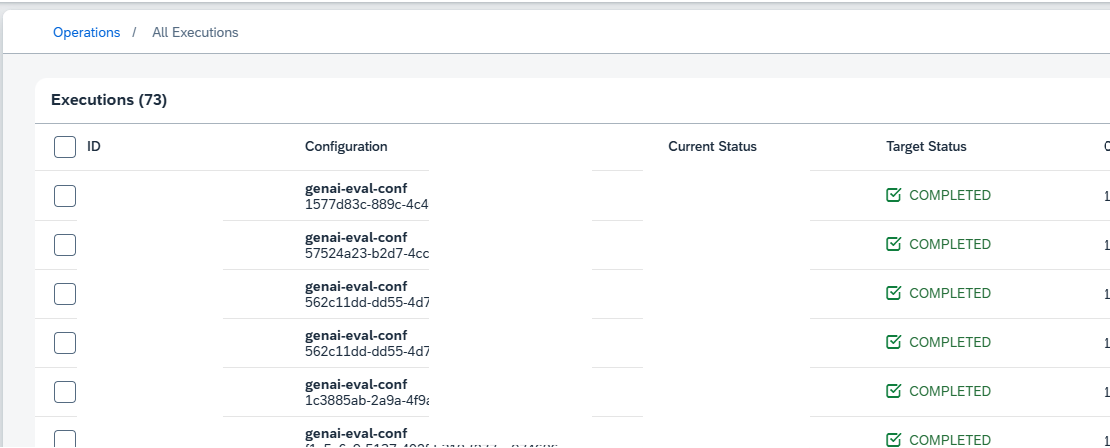Select the checkbox for row 1c3885ab-2a9a-4f9a
Viewport: 1110px width, 448px height.
pos(65,392)
